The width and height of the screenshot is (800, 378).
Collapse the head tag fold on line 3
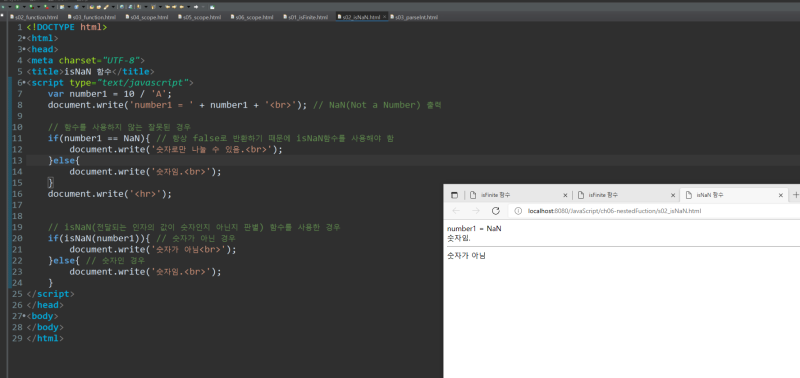(24, 49)
